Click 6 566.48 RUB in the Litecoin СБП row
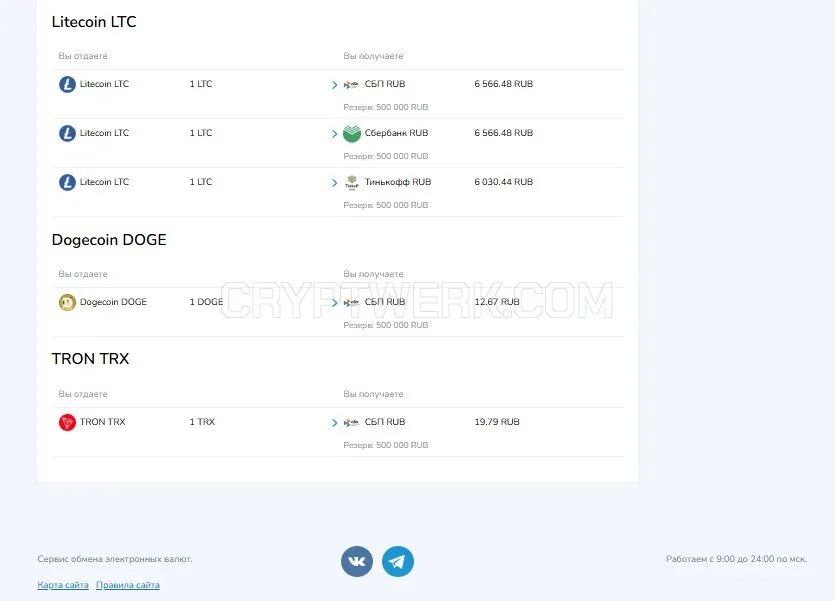The height and width of the screenshot is (601, 835). (504, 84)
